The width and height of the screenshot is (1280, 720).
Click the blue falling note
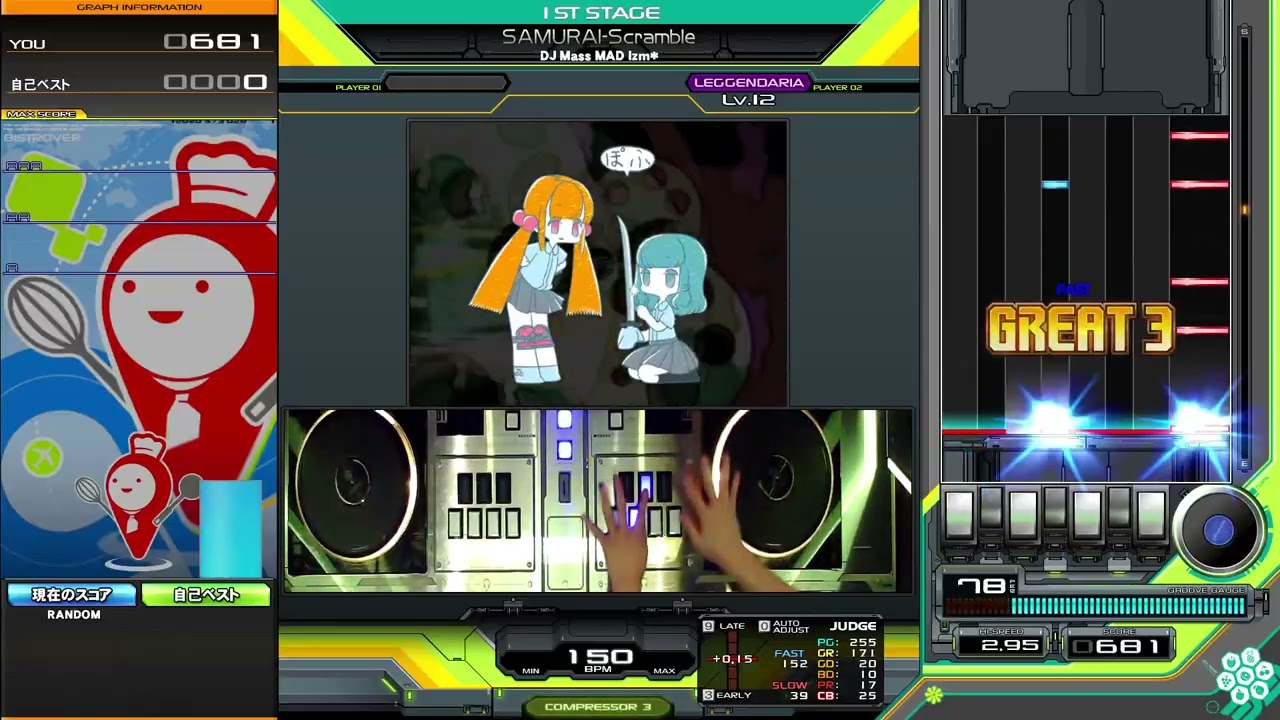[x=1055, y=184]
